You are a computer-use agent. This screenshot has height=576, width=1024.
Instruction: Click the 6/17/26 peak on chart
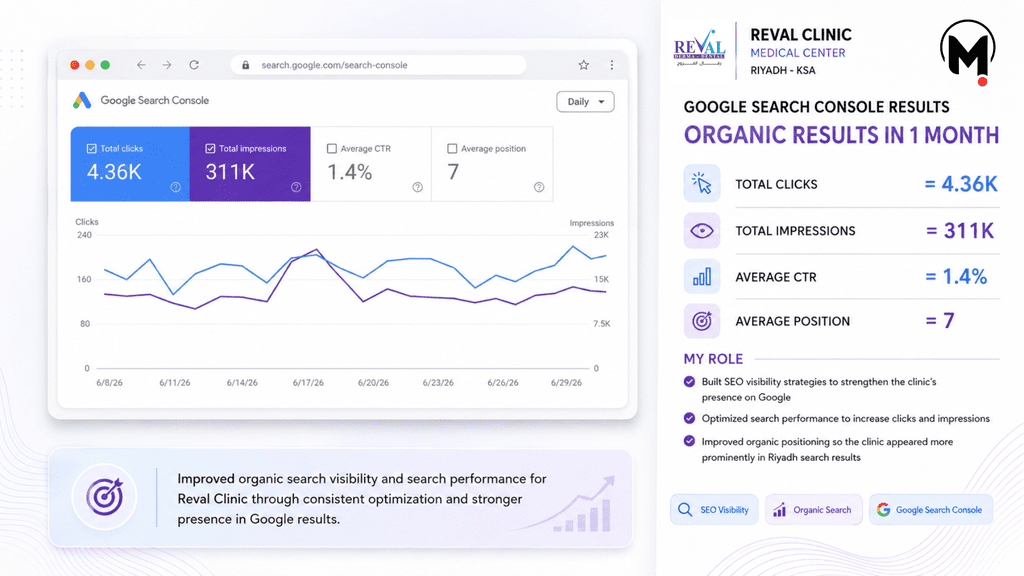point(317,249)
